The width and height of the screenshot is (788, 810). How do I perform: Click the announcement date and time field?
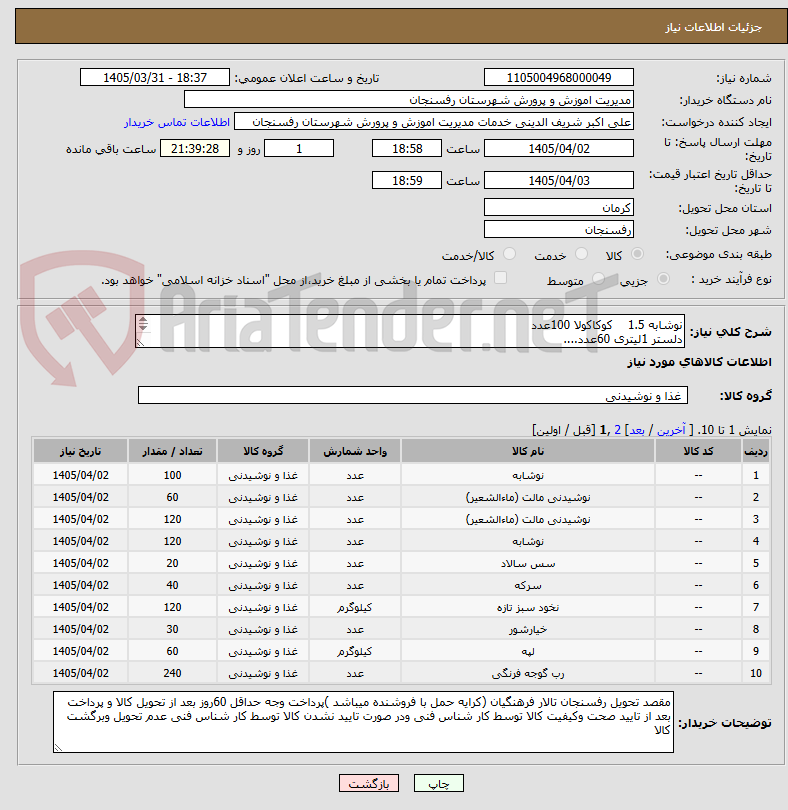(x=154, y=77)
